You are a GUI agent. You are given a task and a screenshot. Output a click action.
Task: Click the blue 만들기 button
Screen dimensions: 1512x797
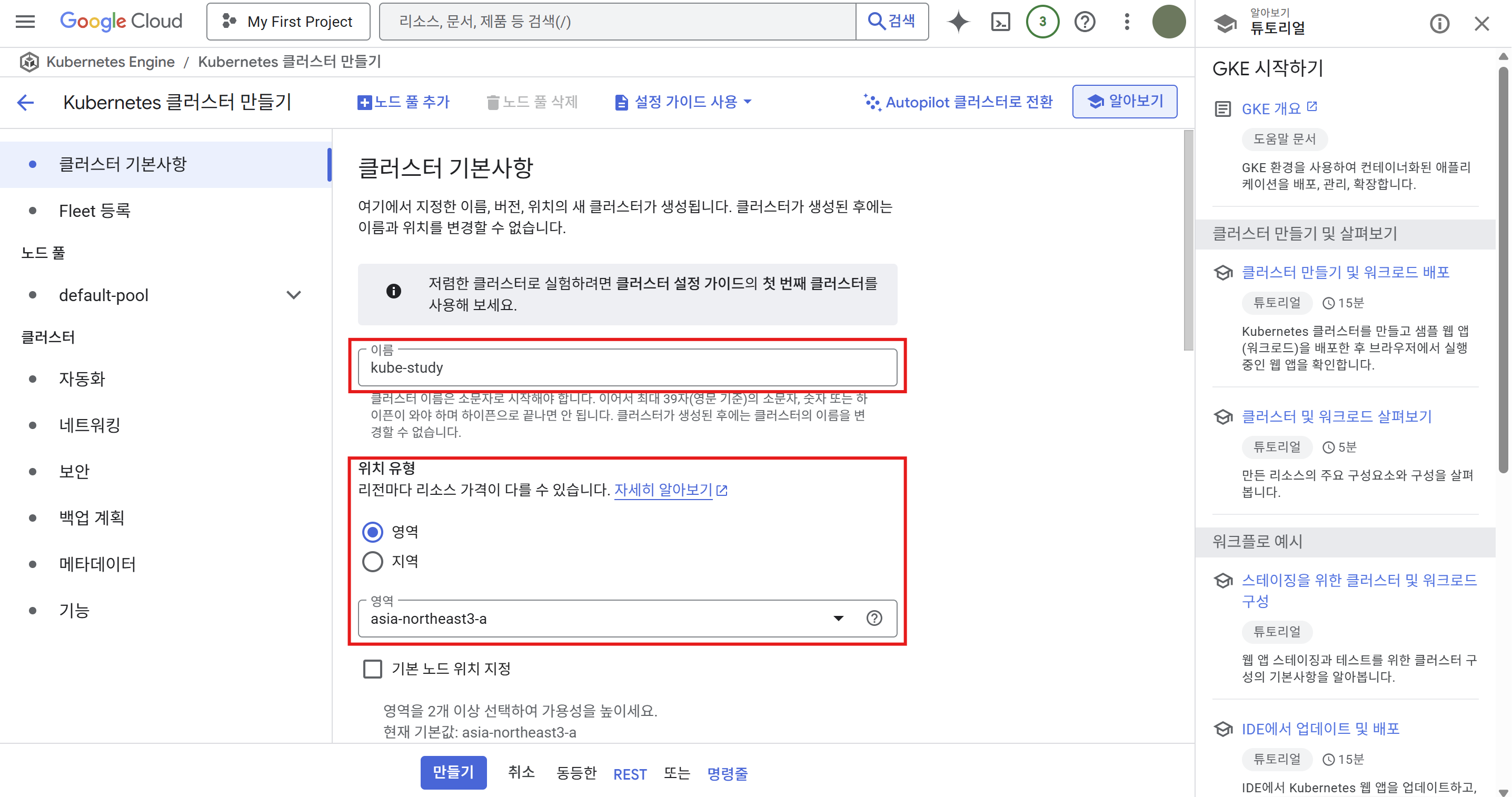(453, 772)
